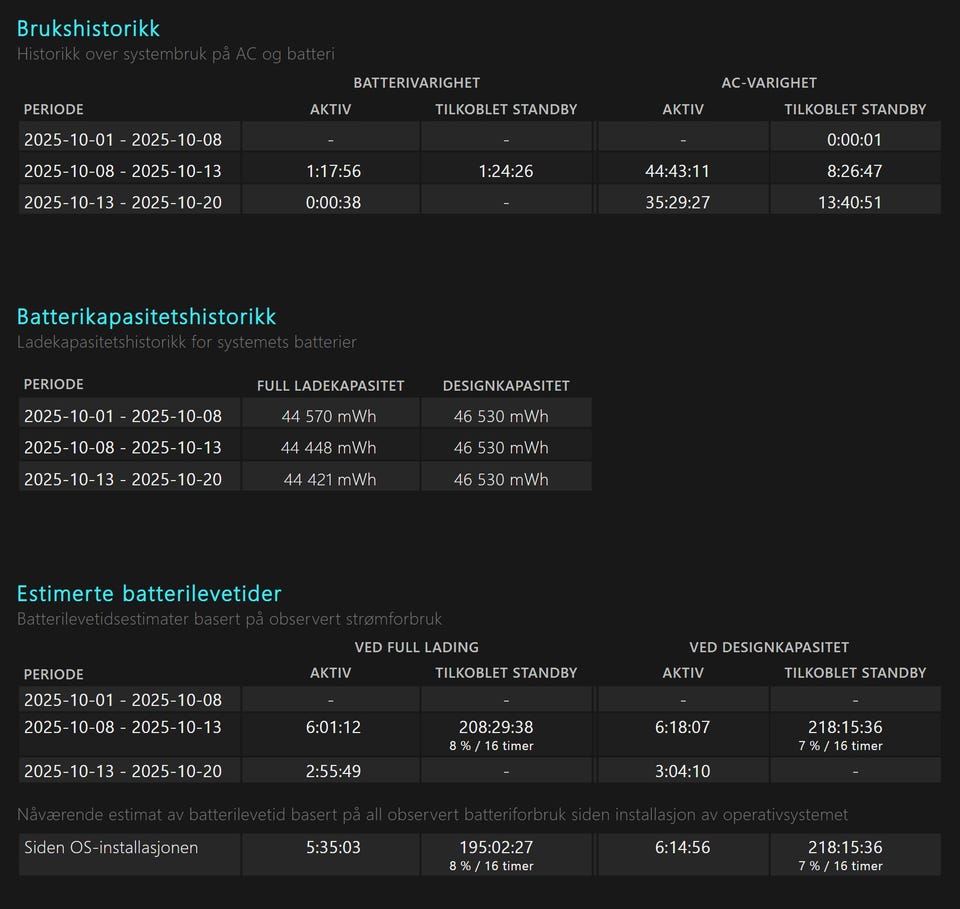Click the estimated standby time 208:29:38
Viewport: 960px width, 909px height.
click(x=496, y=727)
